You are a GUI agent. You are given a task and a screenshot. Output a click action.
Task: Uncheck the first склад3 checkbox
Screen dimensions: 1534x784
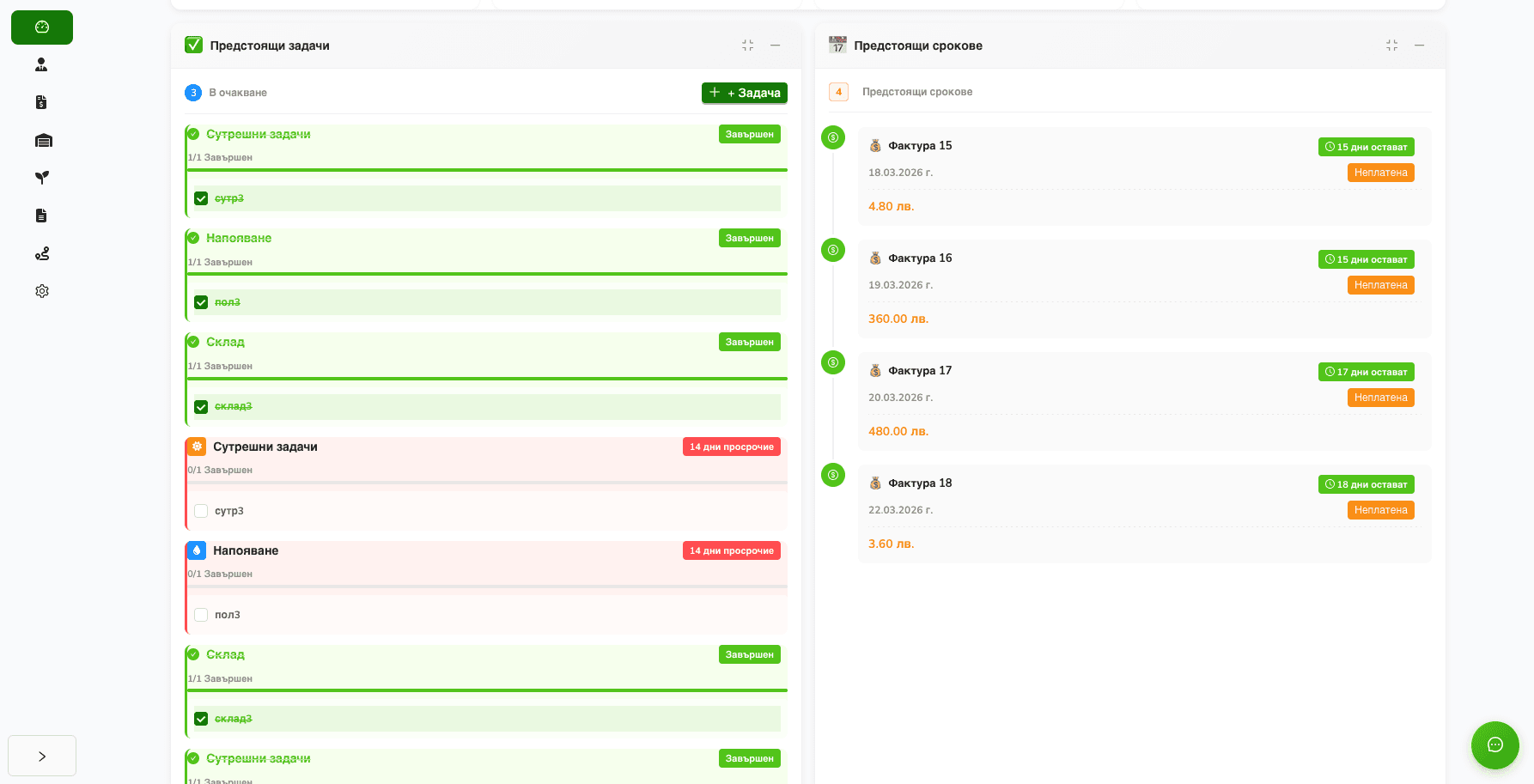201,407
